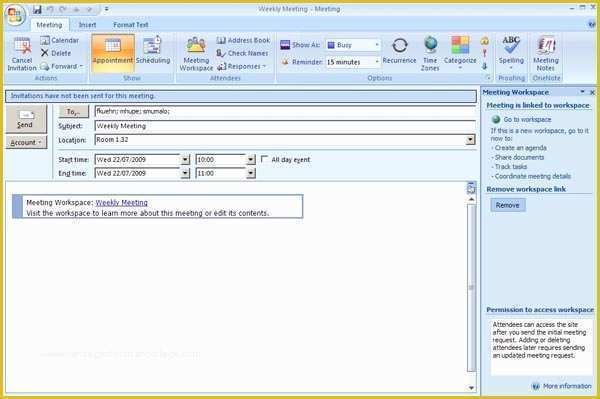Click Meeting Workspace ribbon icon
This screenshot has width=600, height=399.
tap(196, 54)
